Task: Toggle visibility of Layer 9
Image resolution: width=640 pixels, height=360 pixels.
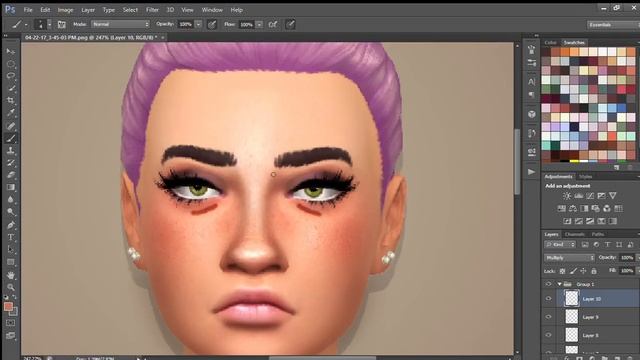Action: click(x=548, y=317)
